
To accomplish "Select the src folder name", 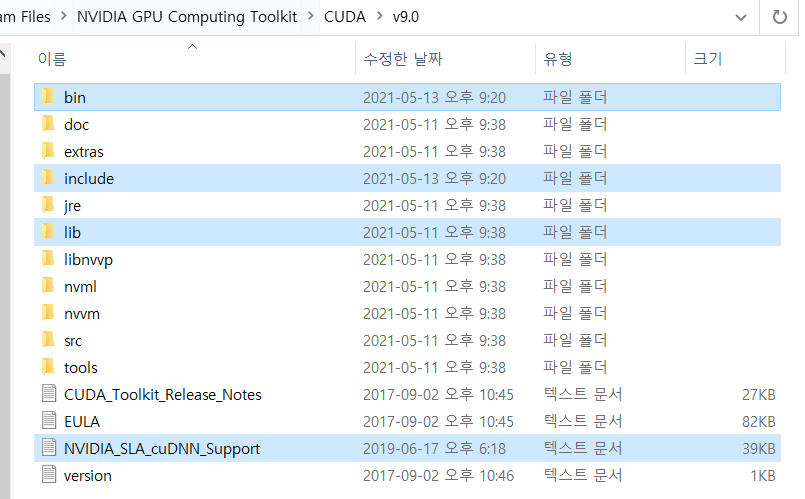I will [73, 341].
